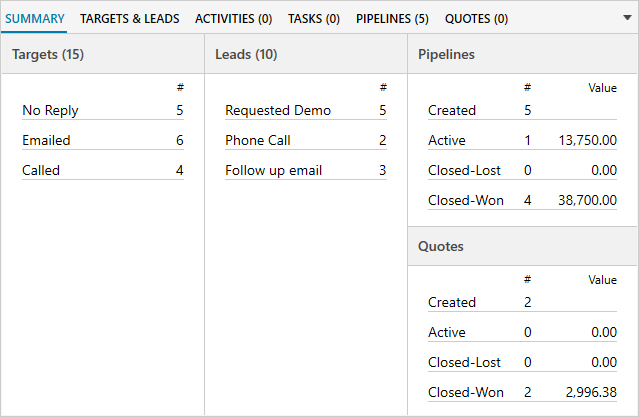Open the Targets & Leads tab
The height and width of the screenshot is (417, 639).
[130, 18]
